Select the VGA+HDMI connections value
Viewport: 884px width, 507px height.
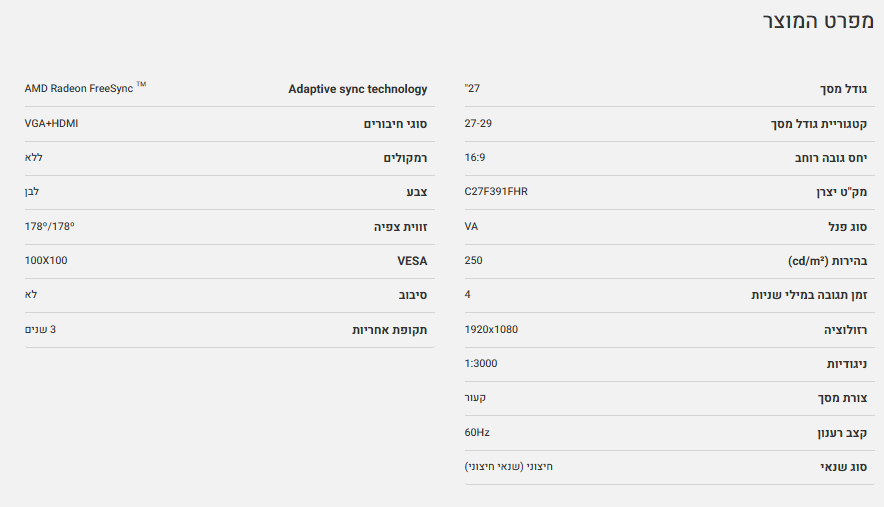click(51, 123)
